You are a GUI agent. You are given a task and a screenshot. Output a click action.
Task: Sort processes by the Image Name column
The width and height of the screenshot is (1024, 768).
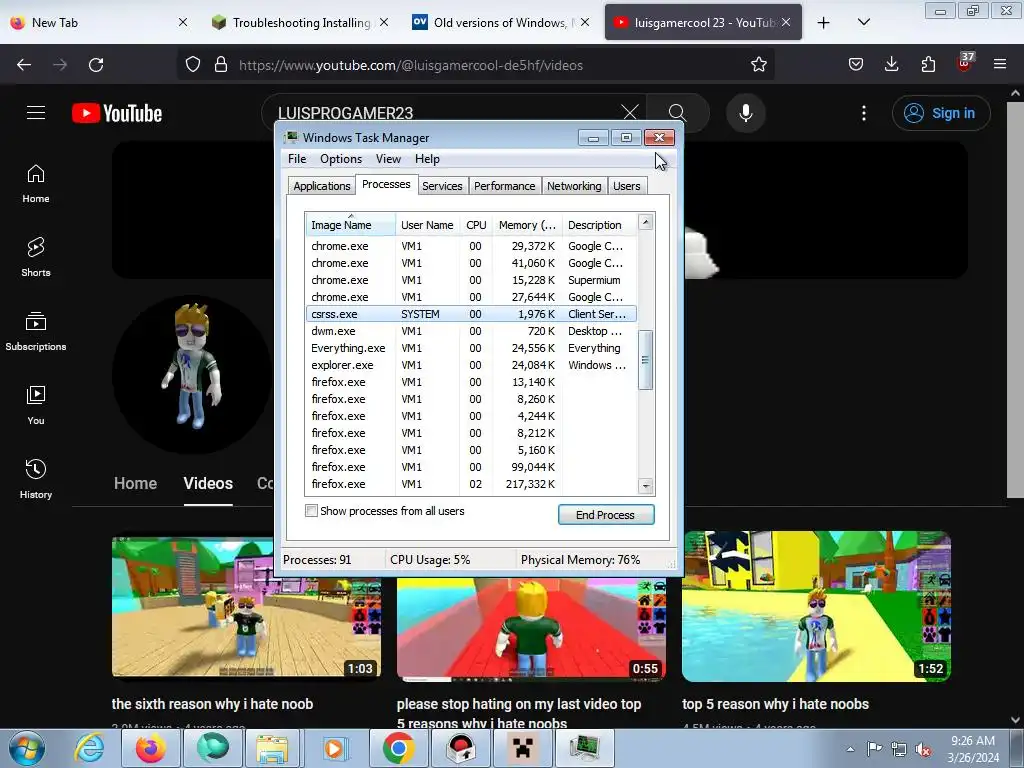pyautogui.click(x=350, y=225)
